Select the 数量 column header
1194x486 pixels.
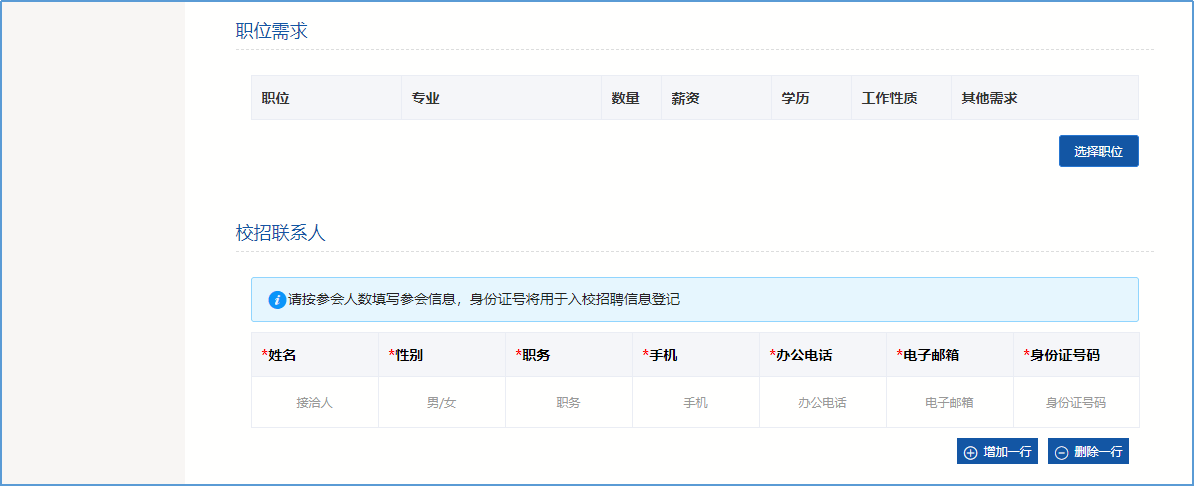click(x=626, y=98)
